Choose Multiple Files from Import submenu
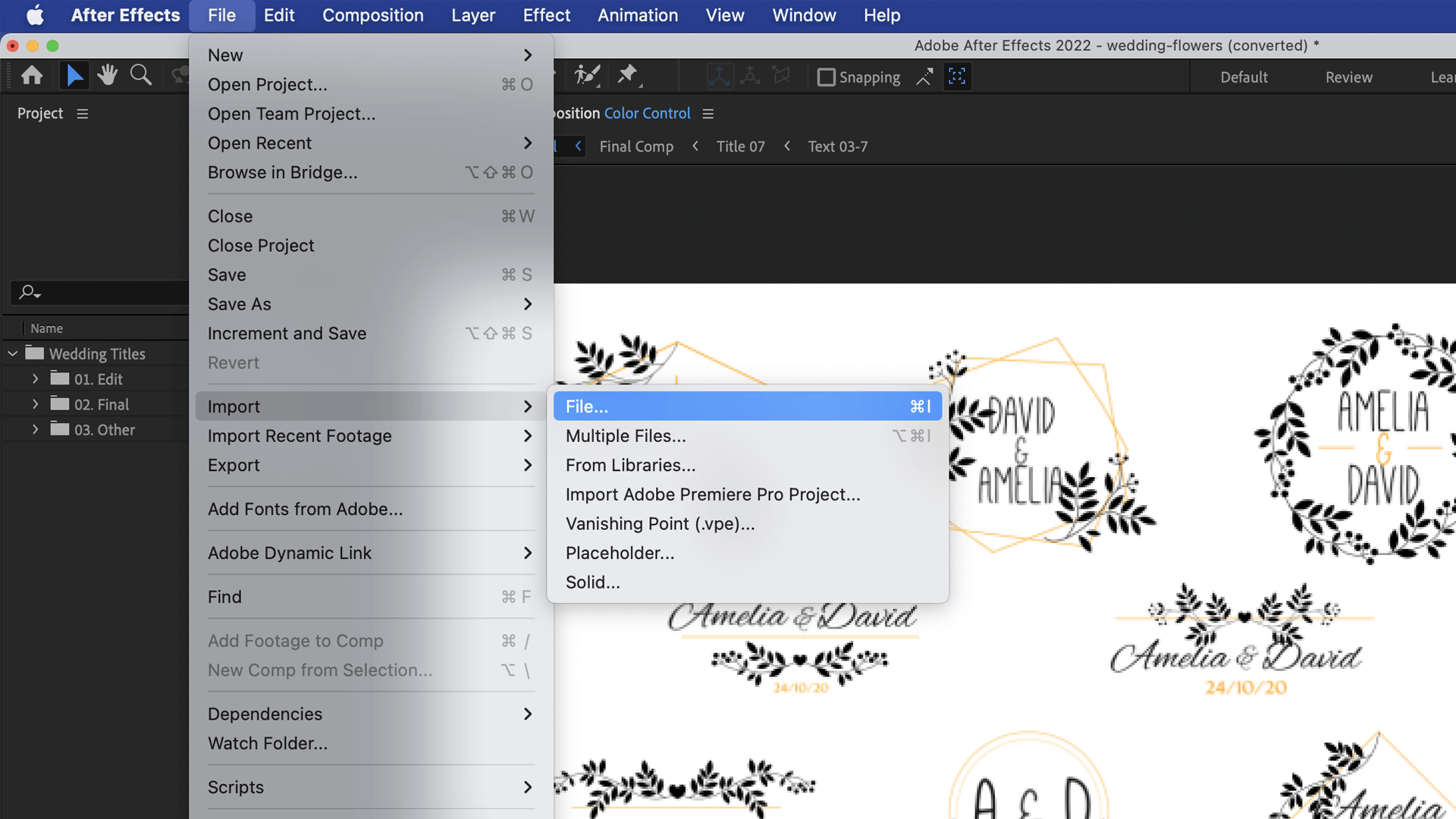 626,436
